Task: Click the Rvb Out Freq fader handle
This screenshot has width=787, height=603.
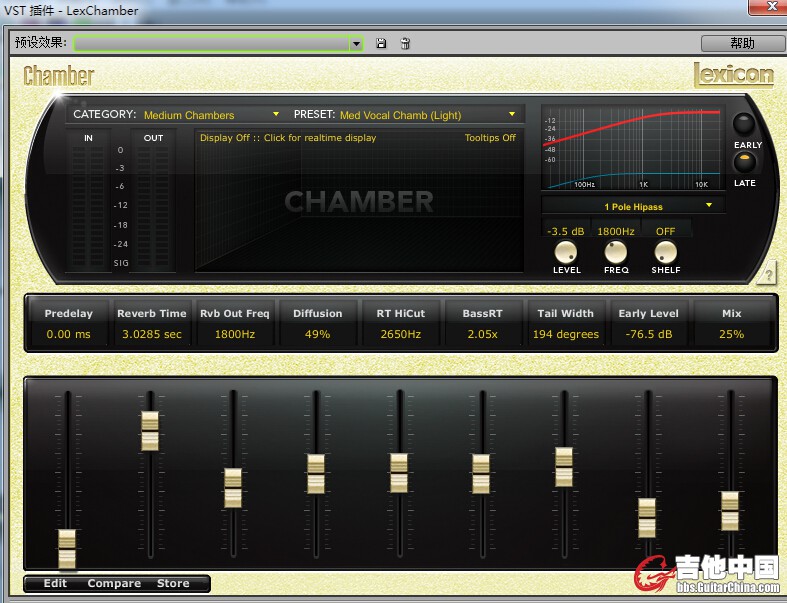Action: pyautogui.click(x=233, y=488)
